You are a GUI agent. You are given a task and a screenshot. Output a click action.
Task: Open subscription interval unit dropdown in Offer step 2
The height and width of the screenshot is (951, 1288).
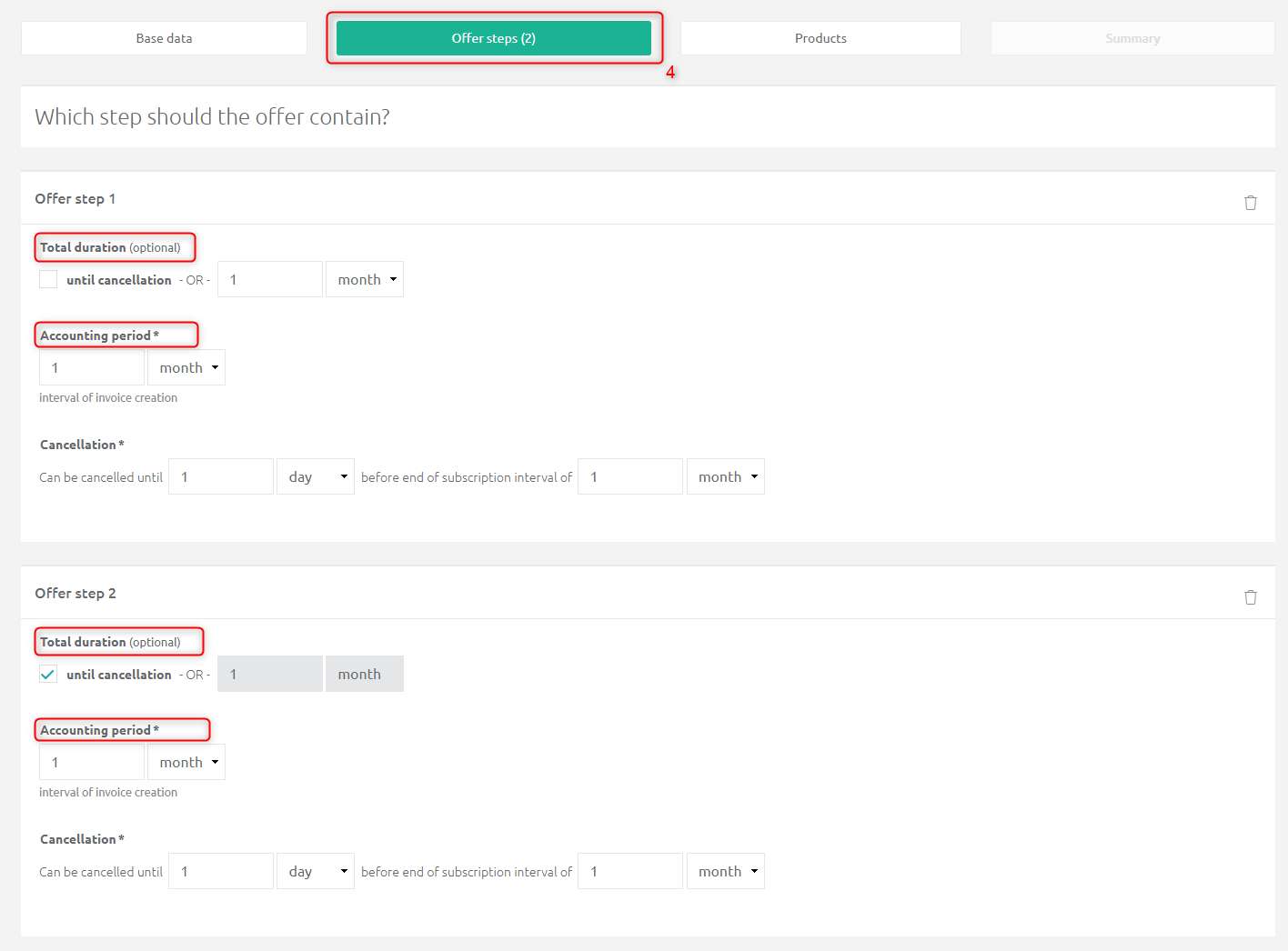tap(726, 871)
